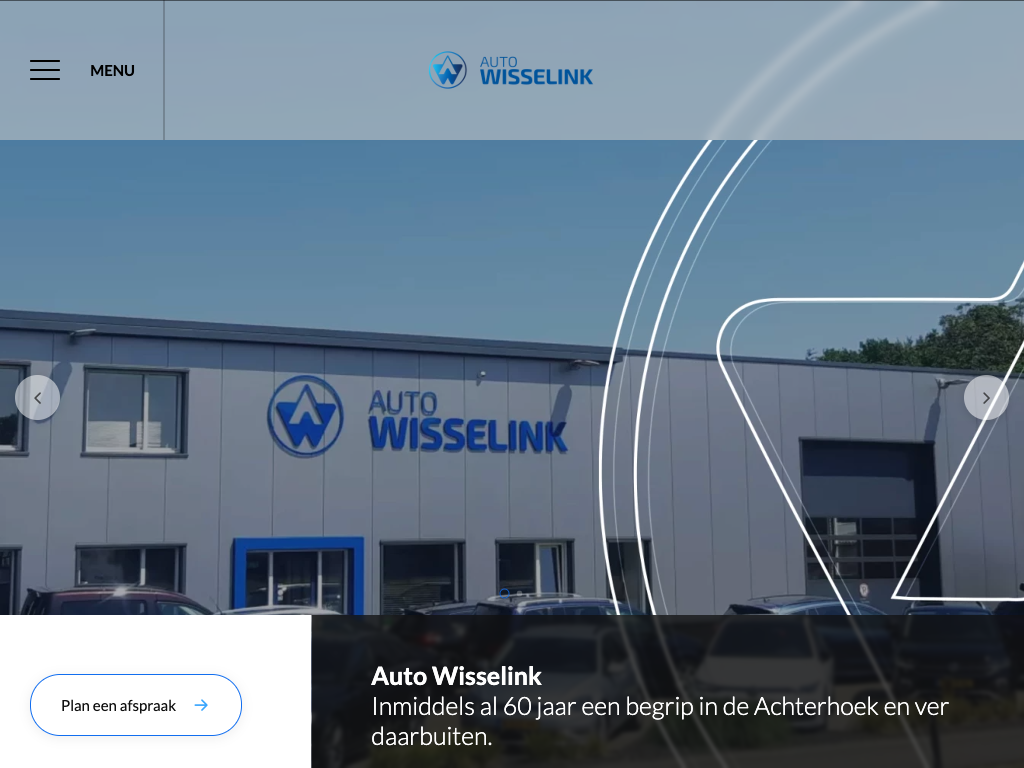Advance to next slide with right chevron
Screen dimensions: 1024x768
click(986, 398)
